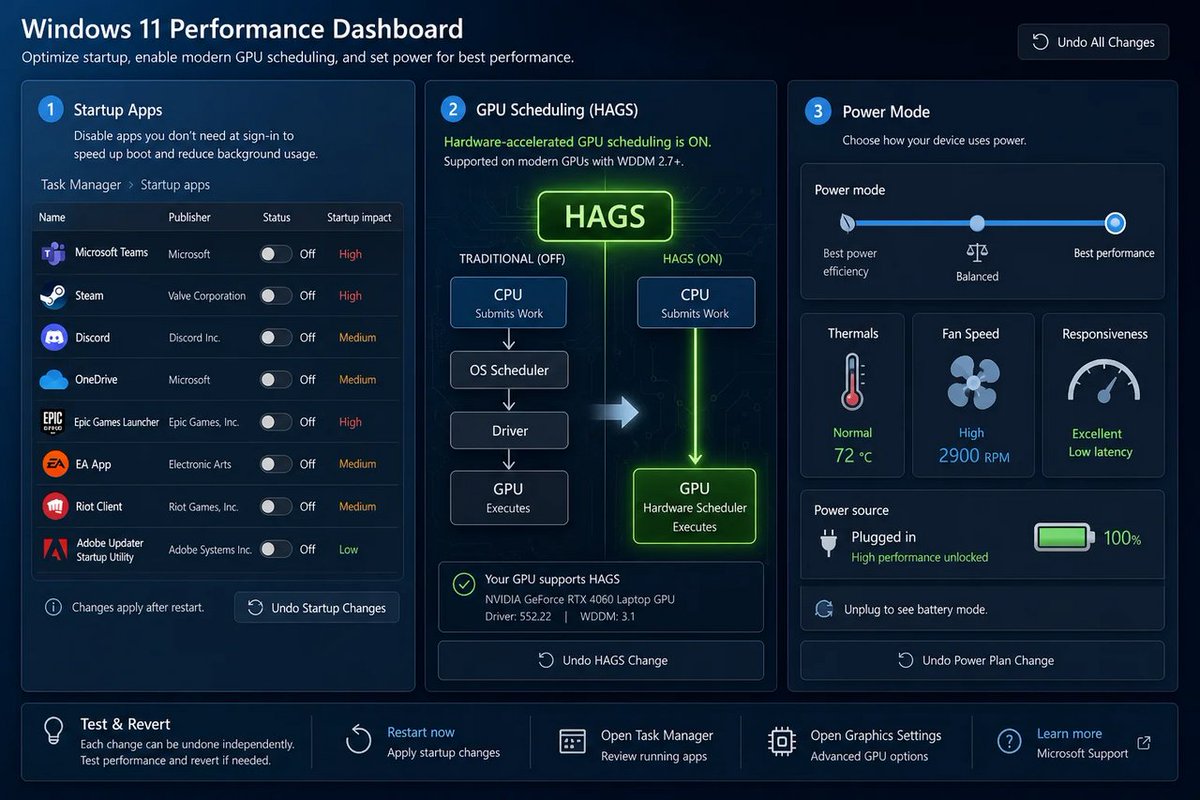
Task: Click GPU Hardware Scheduler Executes box
Action: click(x=695, y=506)
